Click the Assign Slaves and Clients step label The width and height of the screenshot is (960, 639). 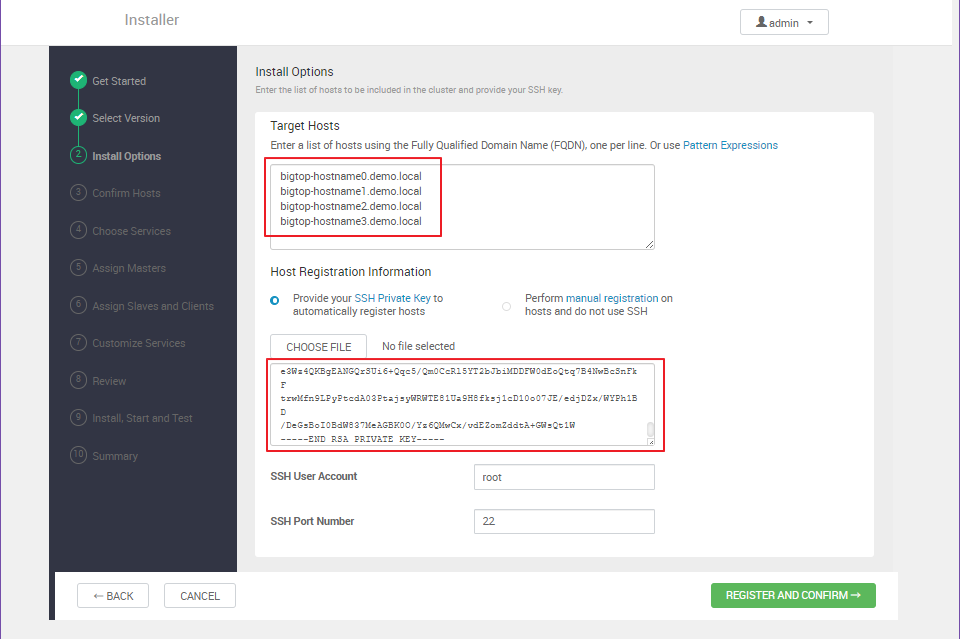[x=153, y=306]
